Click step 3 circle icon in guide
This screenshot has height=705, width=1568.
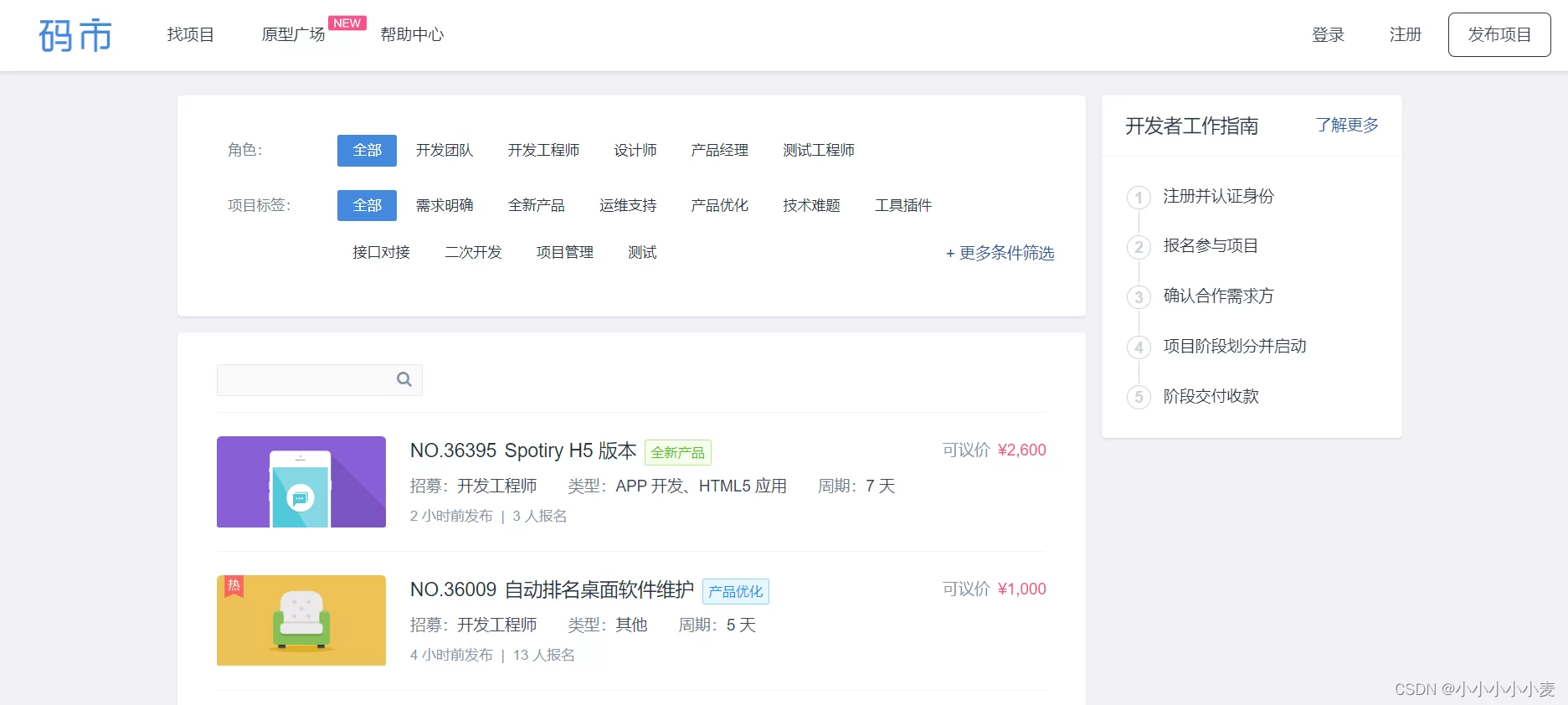pyautogui.click(x=1138, y=297)
